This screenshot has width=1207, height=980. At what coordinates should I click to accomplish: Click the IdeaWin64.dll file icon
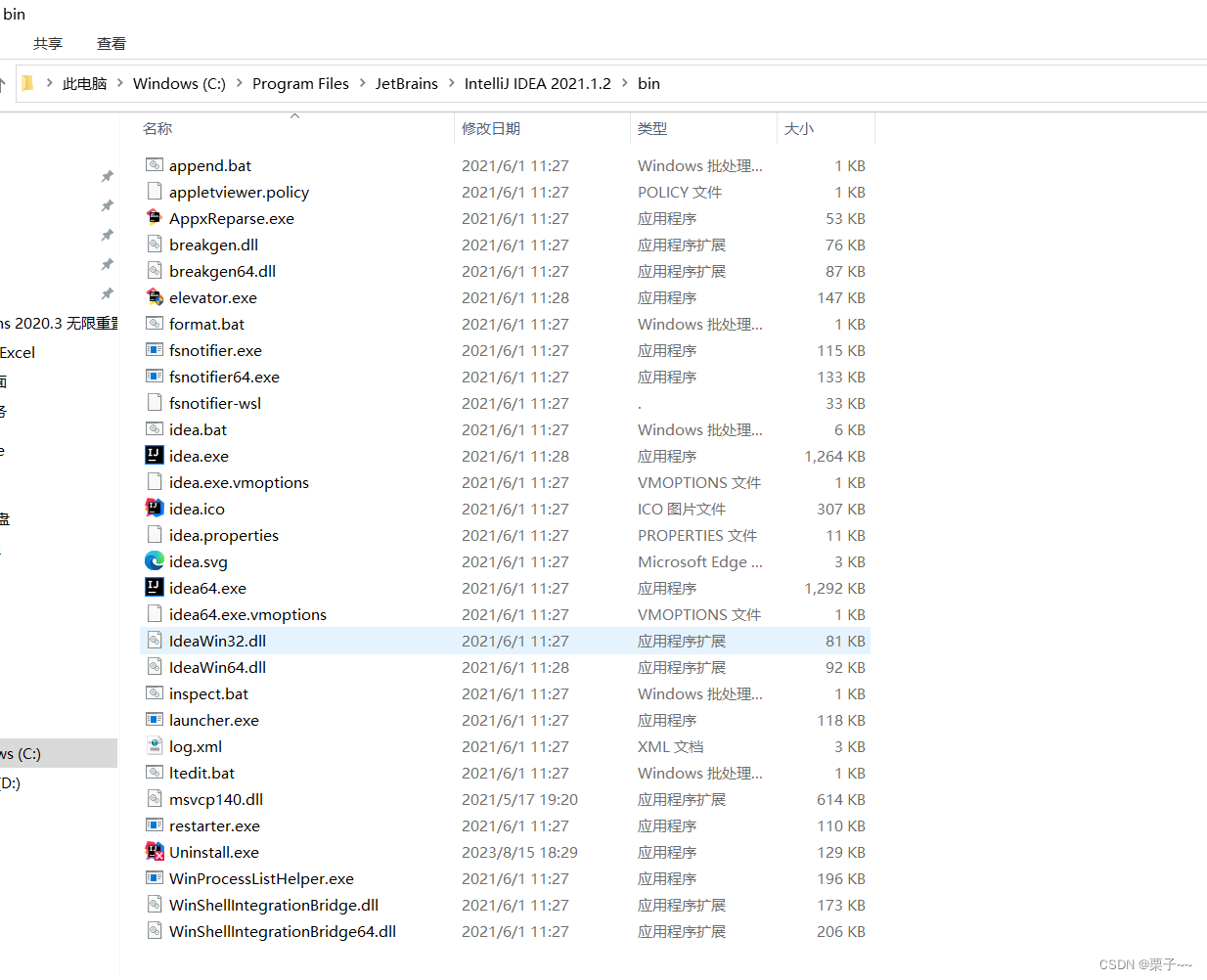[155, 667]
